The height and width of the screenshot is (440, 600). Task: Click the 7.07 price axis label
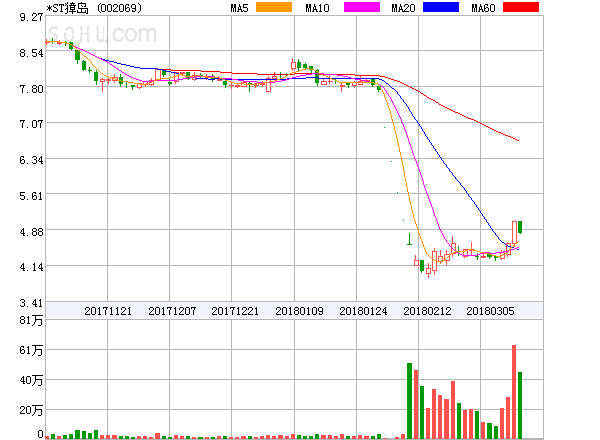(31, 124)
